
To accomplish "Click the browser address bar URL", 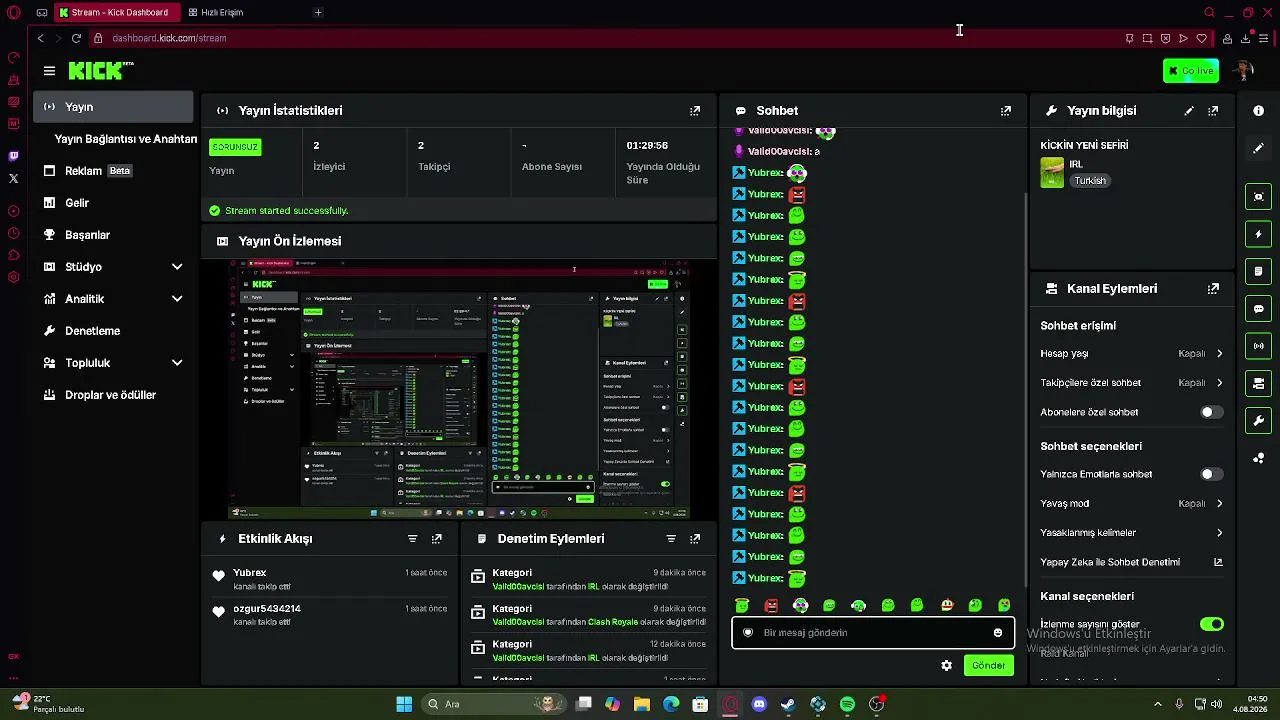I will 169,38.
